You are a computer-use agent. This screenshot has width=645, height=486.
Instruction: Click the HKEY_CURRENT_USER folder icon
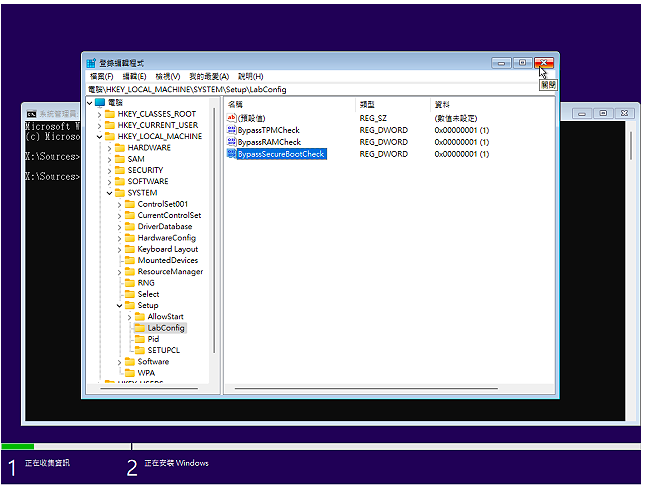tap(110, 125)
